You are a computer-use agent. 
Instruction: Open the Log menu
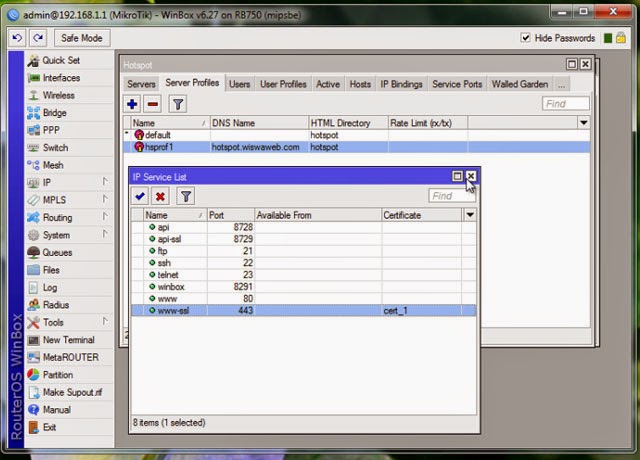click(x=69, y=287)
